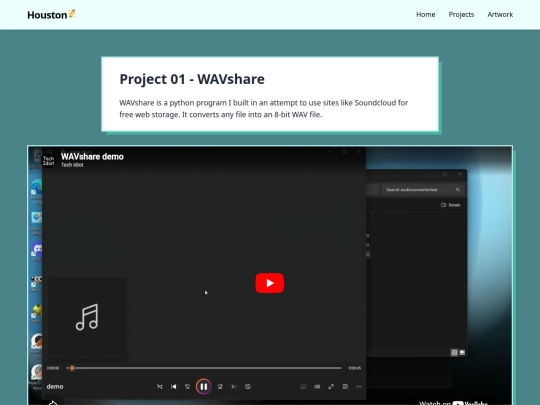Click the pause button in media player

[x=204, y=386]
